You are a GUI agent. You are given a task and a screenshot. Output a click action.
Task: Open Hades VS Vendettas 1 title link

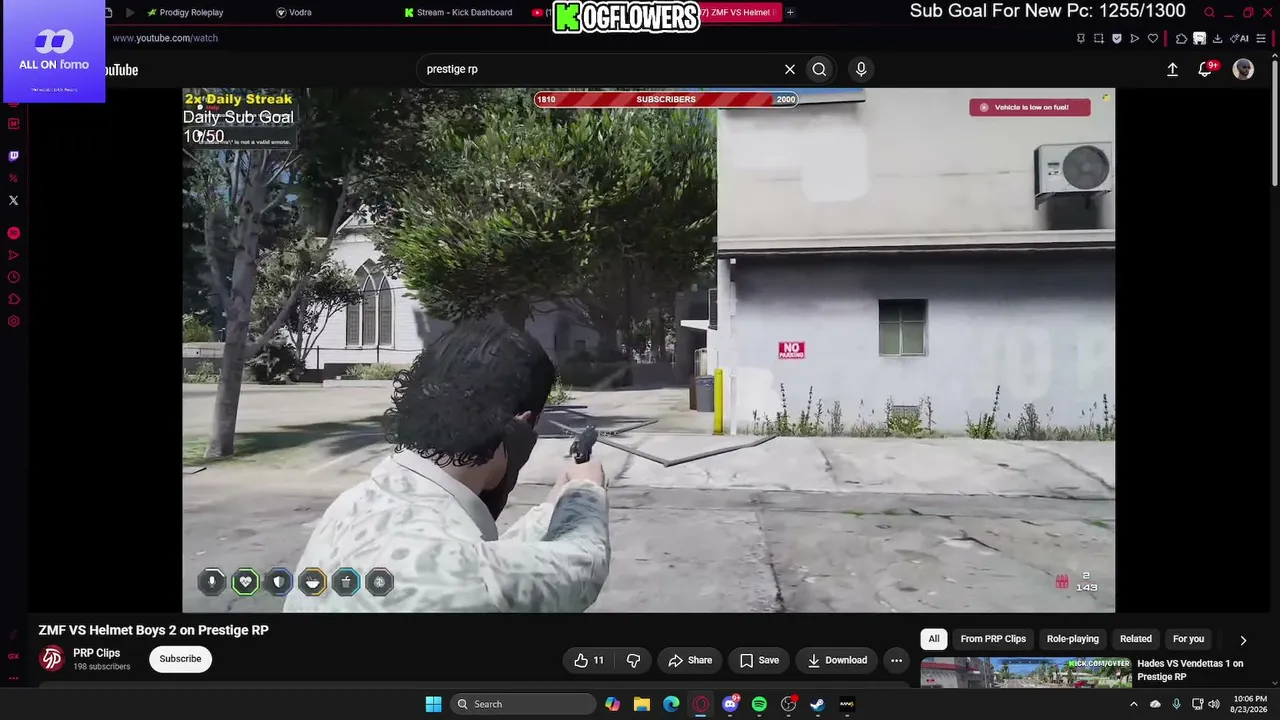1190,670
